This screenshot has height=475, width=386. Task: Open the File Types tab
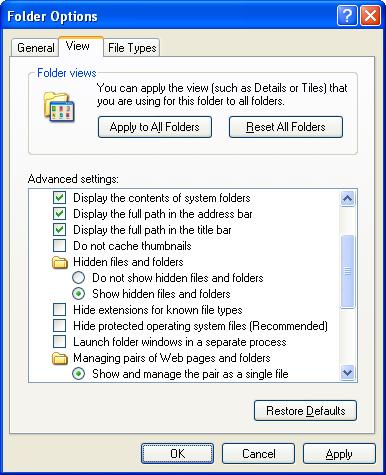pyautogui.click(x=132, y=48)
